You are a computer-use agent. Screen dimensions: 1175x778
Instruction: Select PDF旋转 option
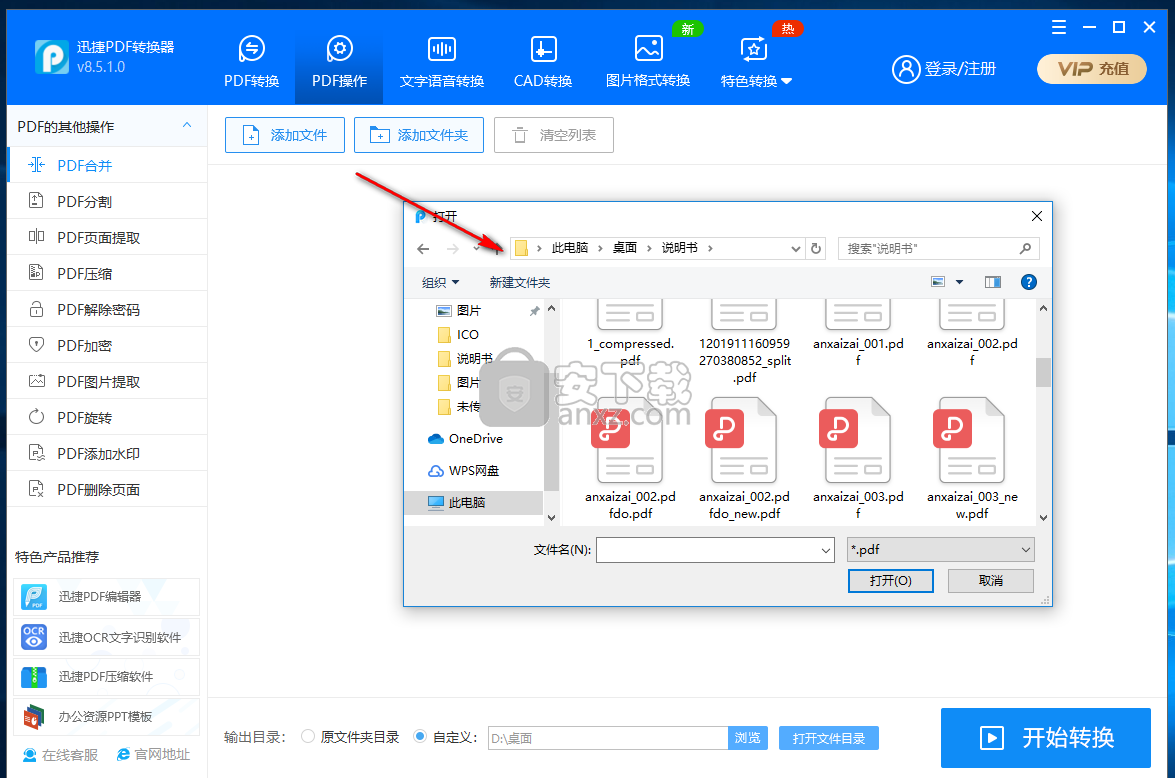[107, 417]
